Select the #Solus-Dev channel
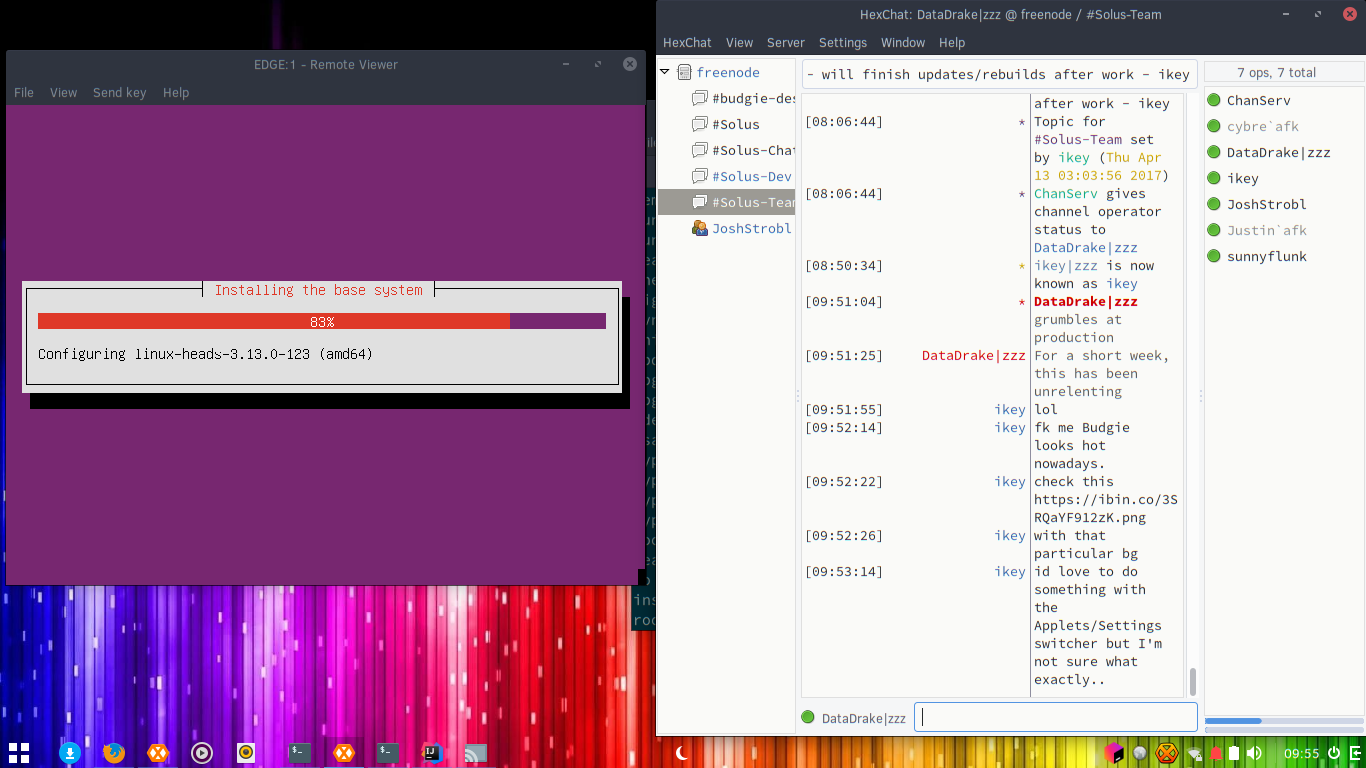 pos(751,176)
